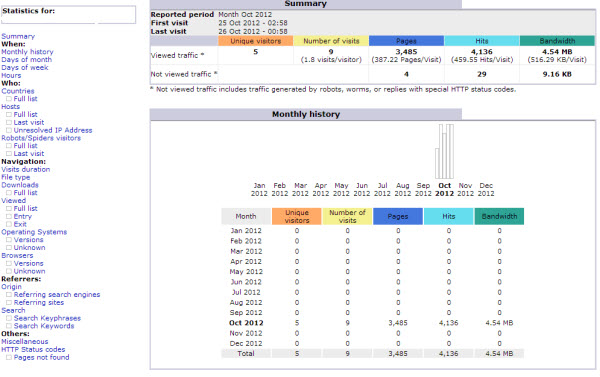This screenshot has height=377, width=600.
Task: Open Days of month report
Action: point(26,60)
